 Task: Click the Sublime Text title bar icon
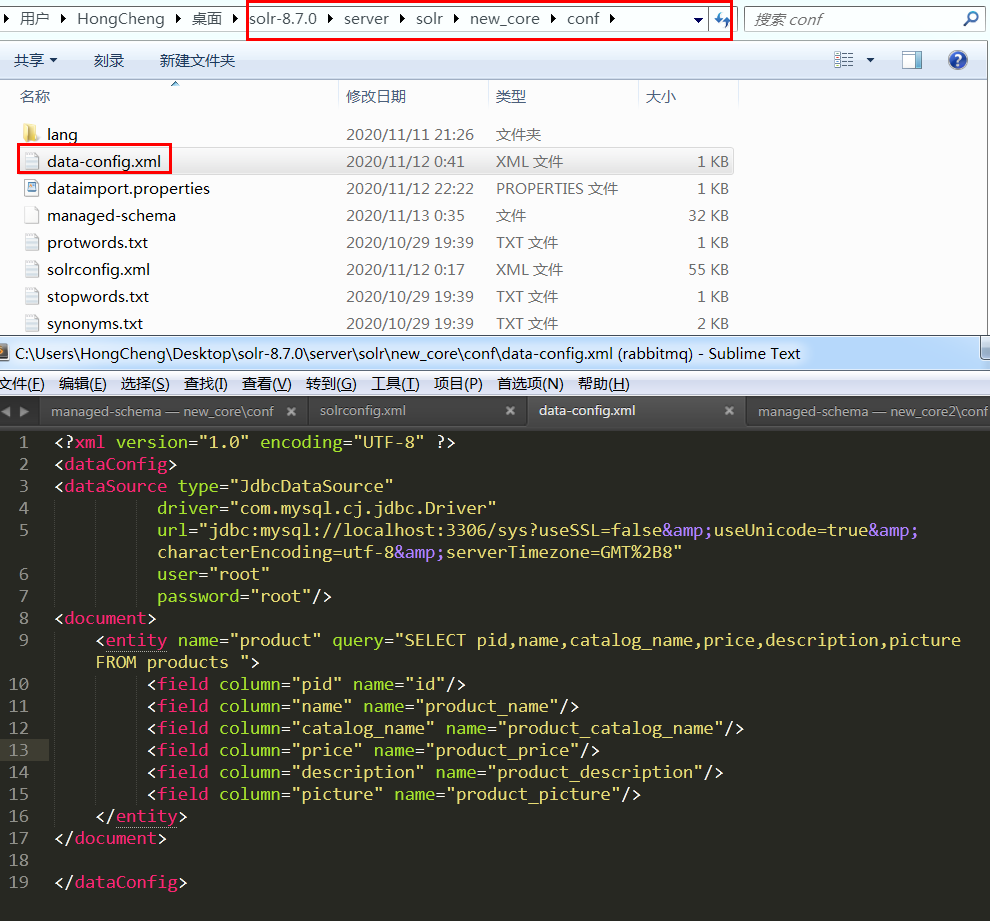click(3, 353)
